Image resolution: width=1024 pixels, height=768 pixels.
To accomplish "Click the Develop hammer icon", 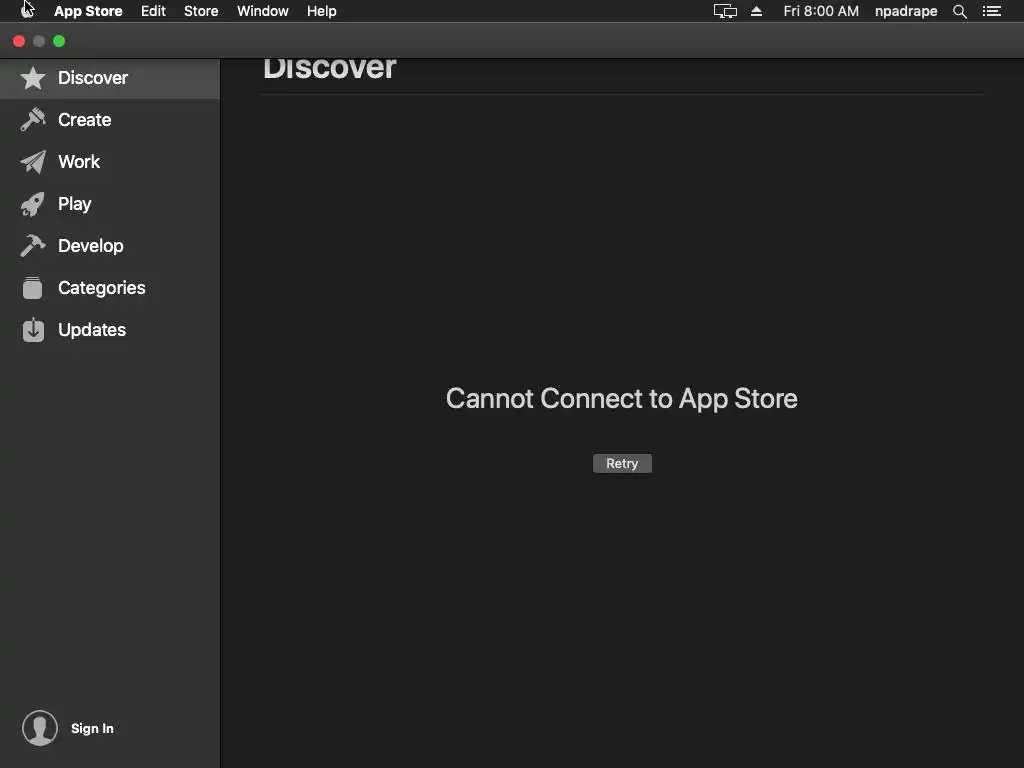I will pos(33,246).
